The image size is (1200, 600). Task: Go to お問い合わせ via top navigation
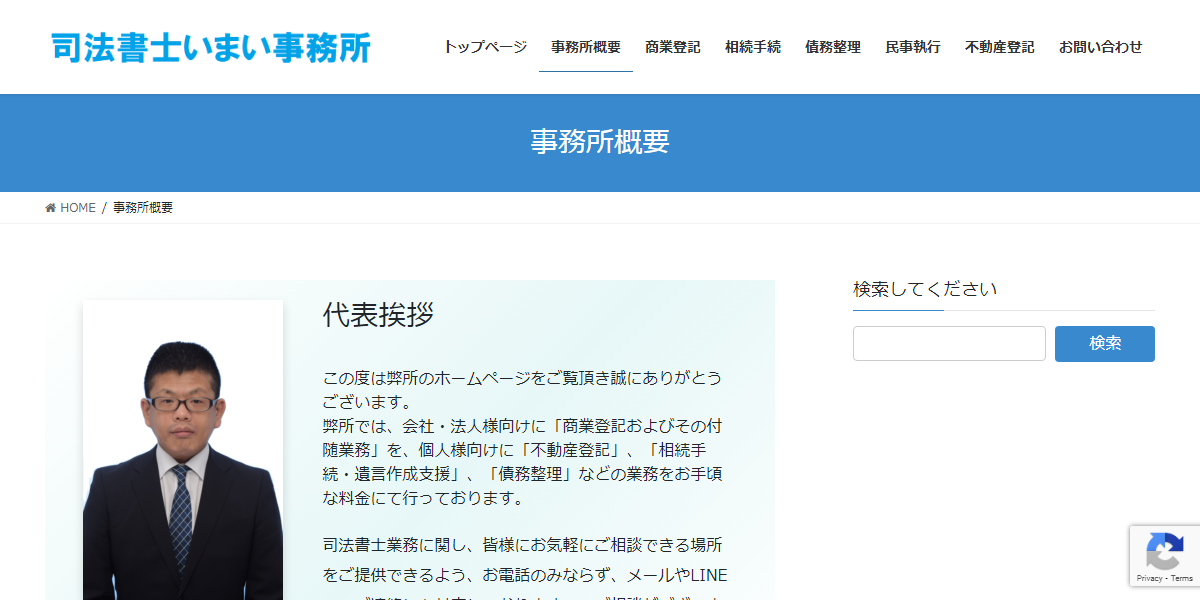point(1100,46)
